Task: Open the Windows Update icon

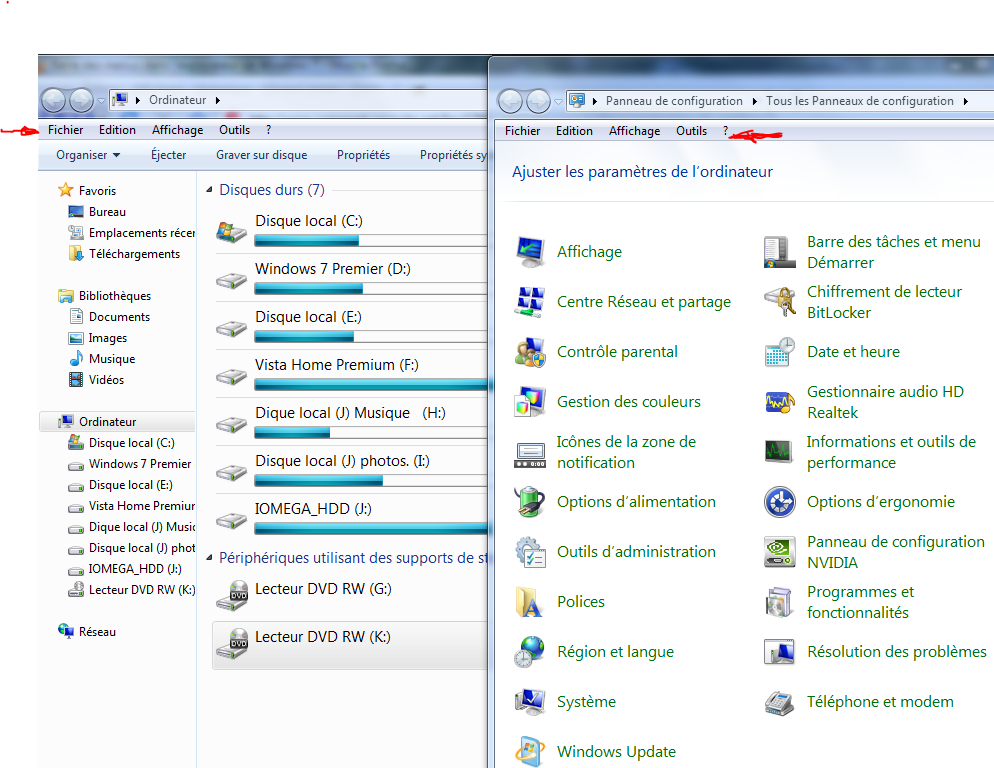Action: click(x=530, y=752)
